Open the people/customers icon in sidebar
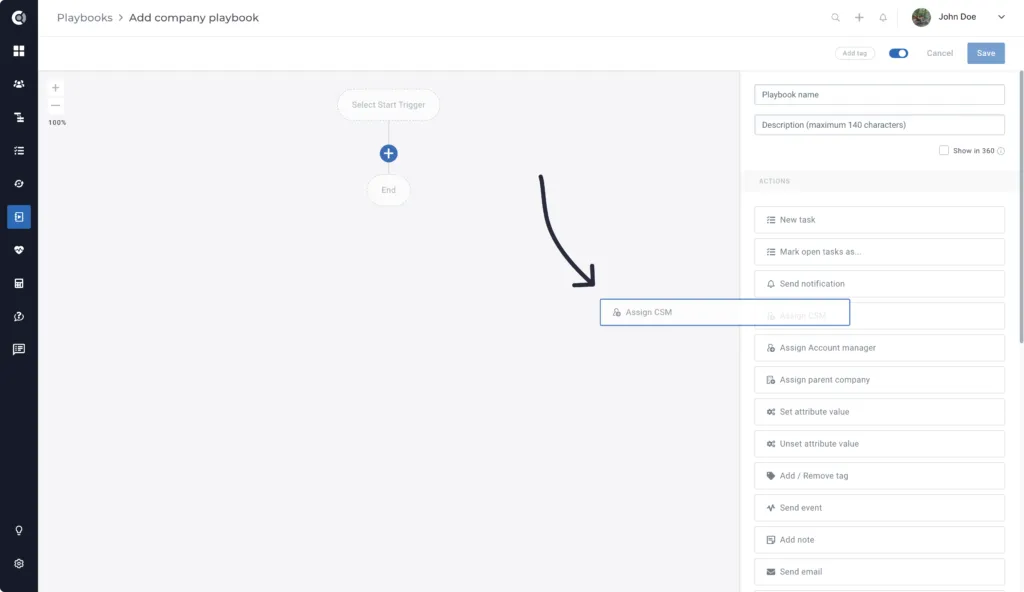The height and width of the screenshot is (592, 1024). coord(19,84)
